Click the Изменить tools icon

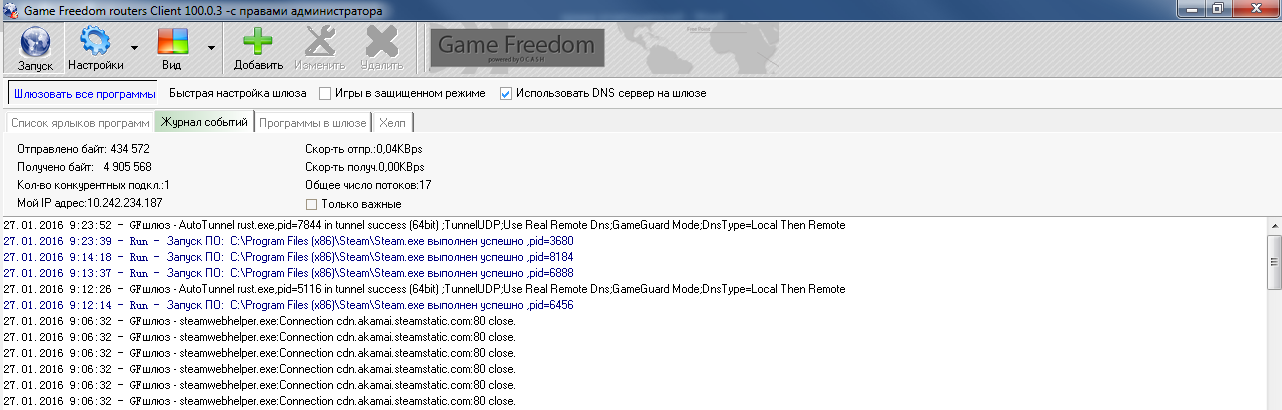point(319,43)
